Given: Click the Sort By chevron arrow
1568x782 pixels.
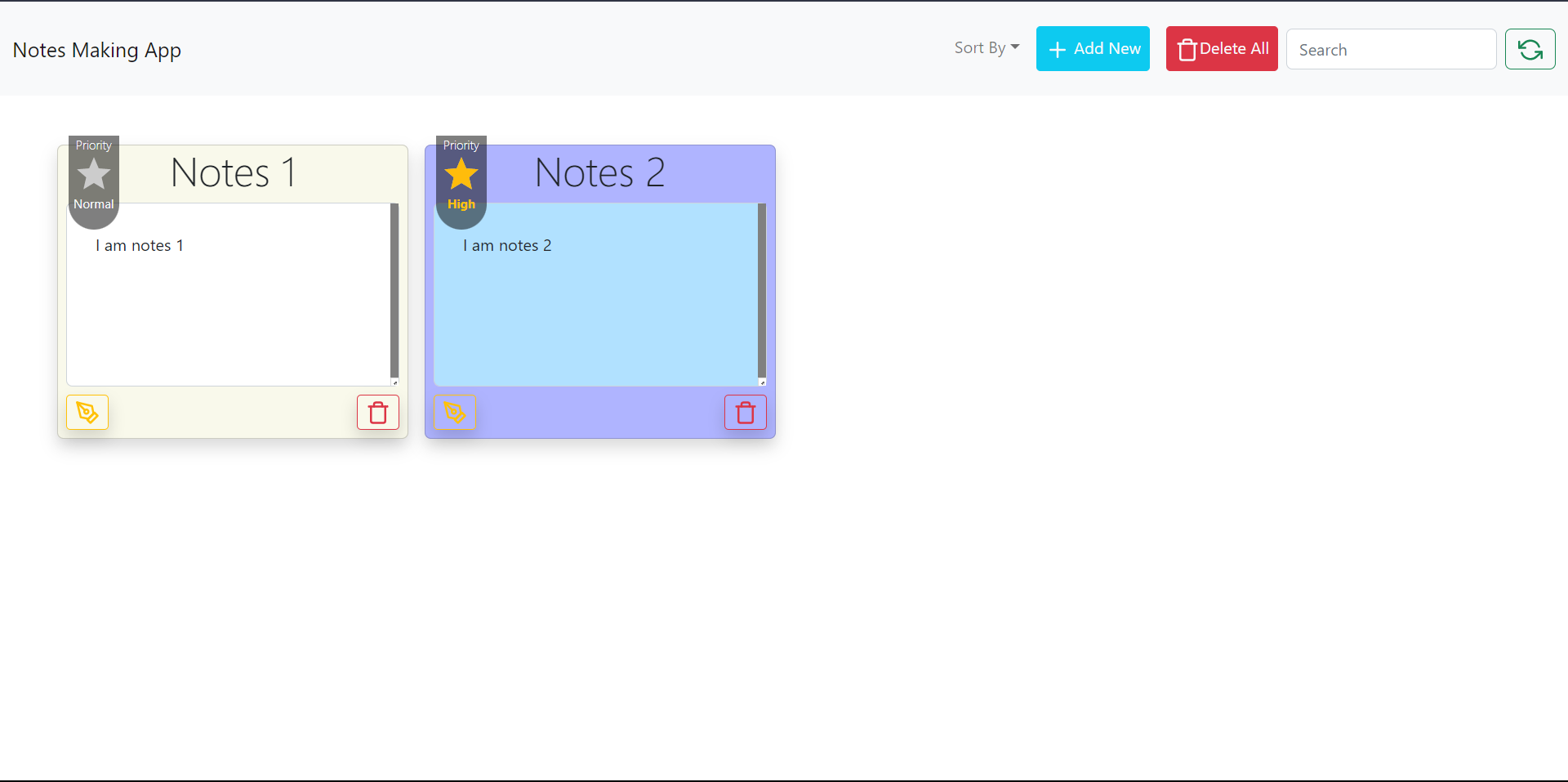Looking at the screenshot, I should click(x=1015, y=47).
